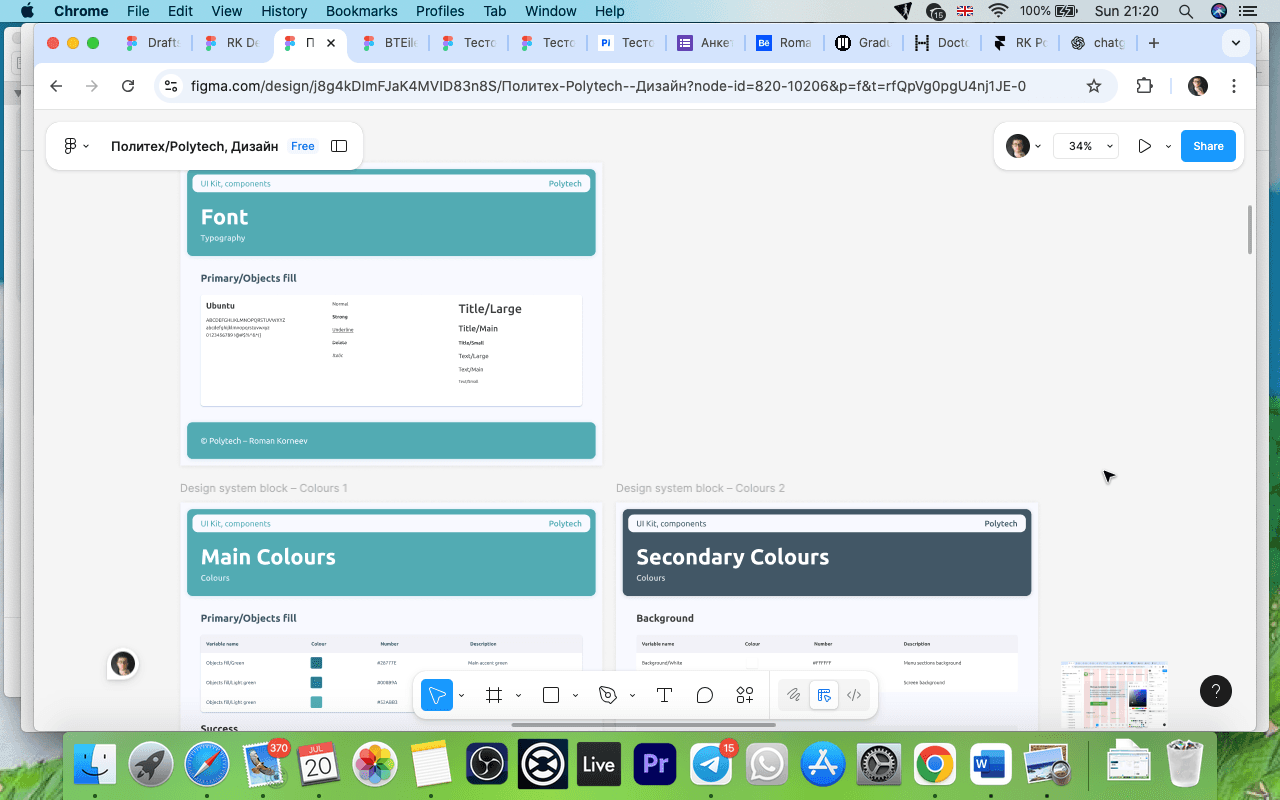Open Chrome three-dot menu
Image resolution: width=1280 pixels, height=800 pixels.
[1234, 86]
